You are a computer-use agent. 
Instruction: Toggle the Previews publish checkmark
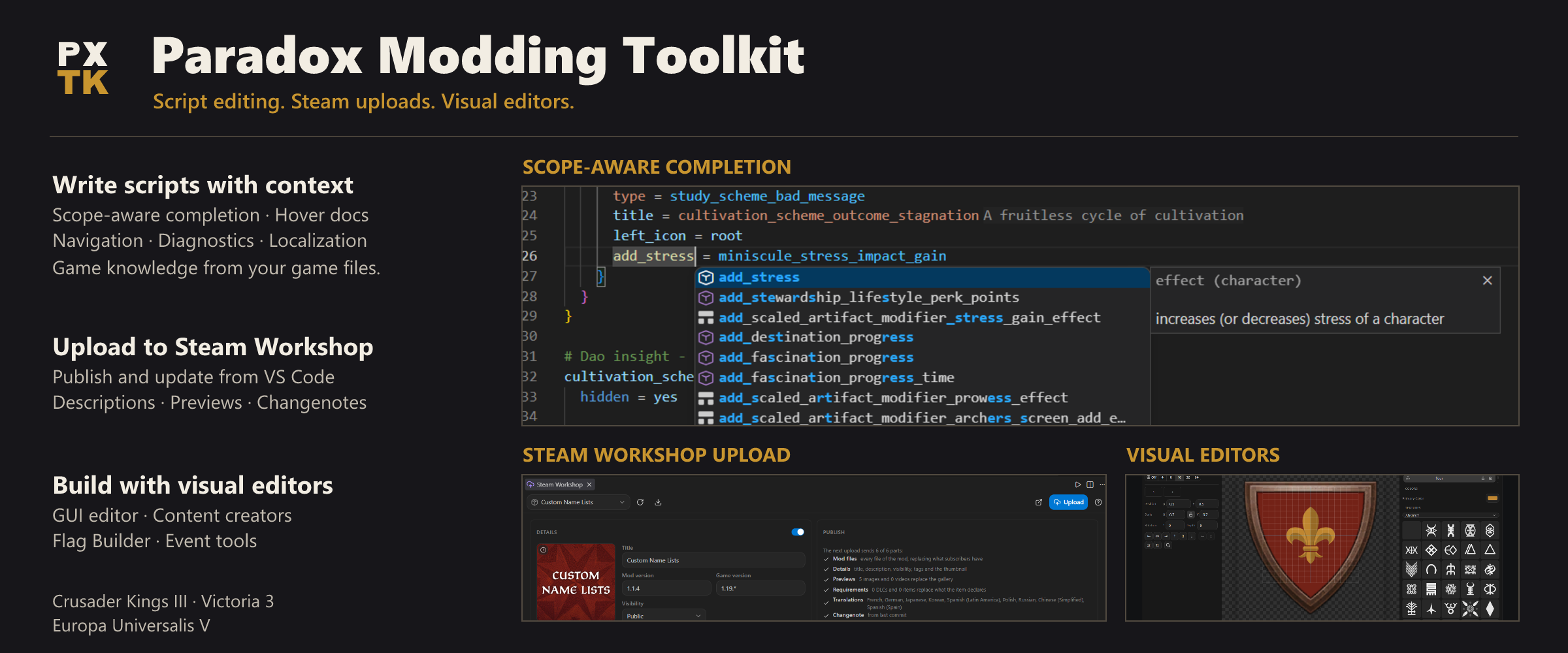coord(826,579)
